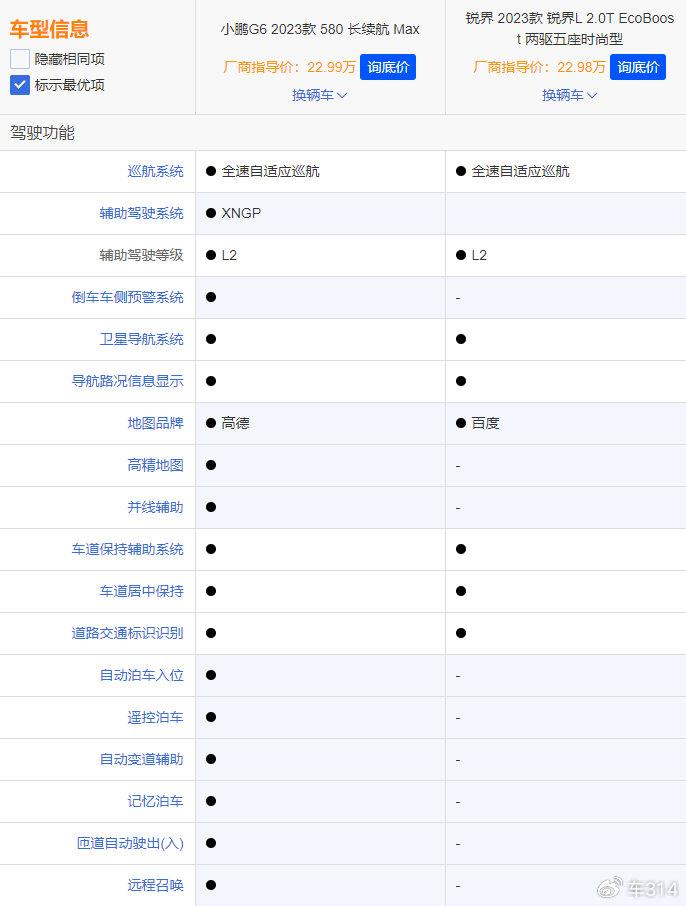This screenshot has width=686, height=906.
Task: Open the 车道居中保持 link
Action: click(x=142, y=591)
